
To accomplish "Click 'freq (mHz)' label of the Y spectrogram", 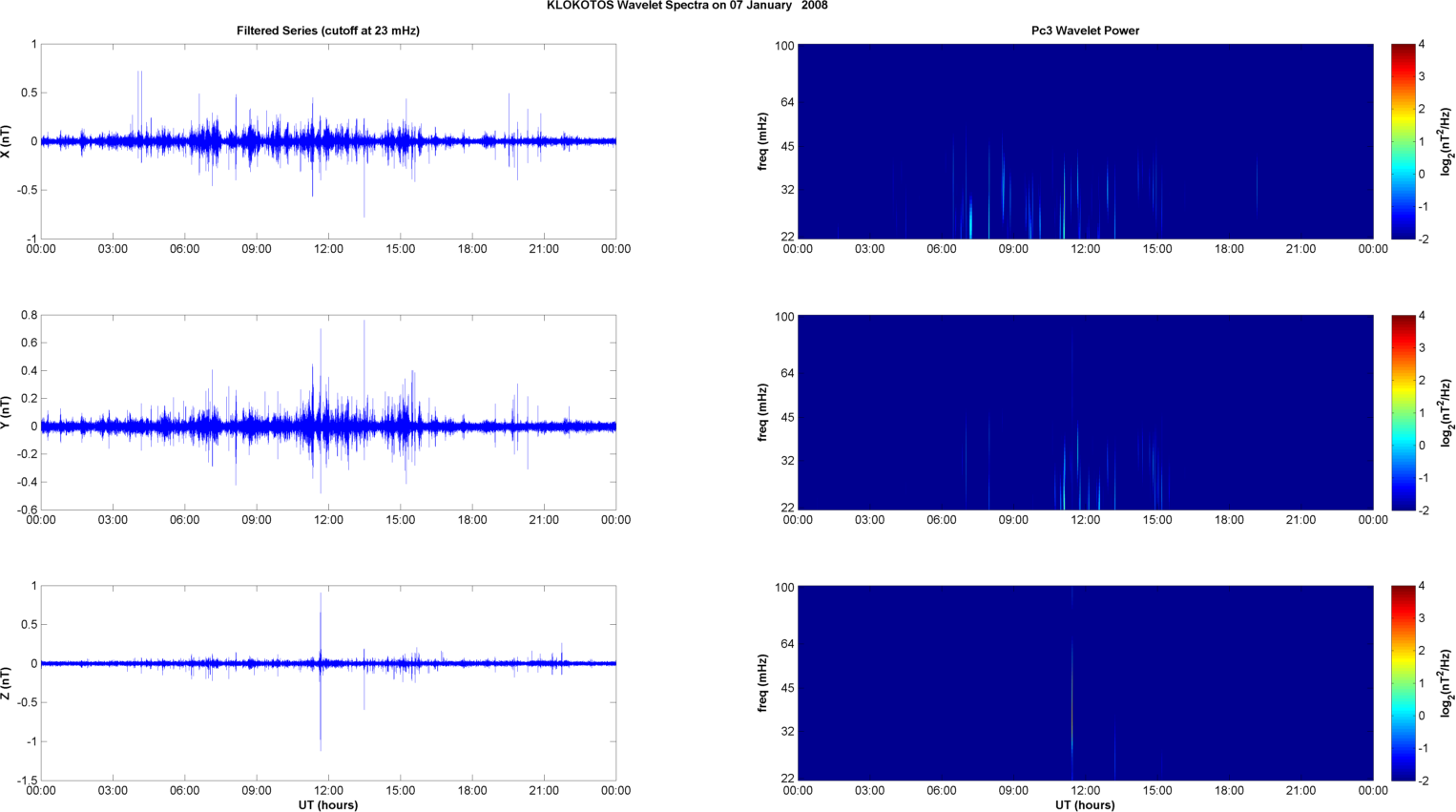I will click(762, 412).
